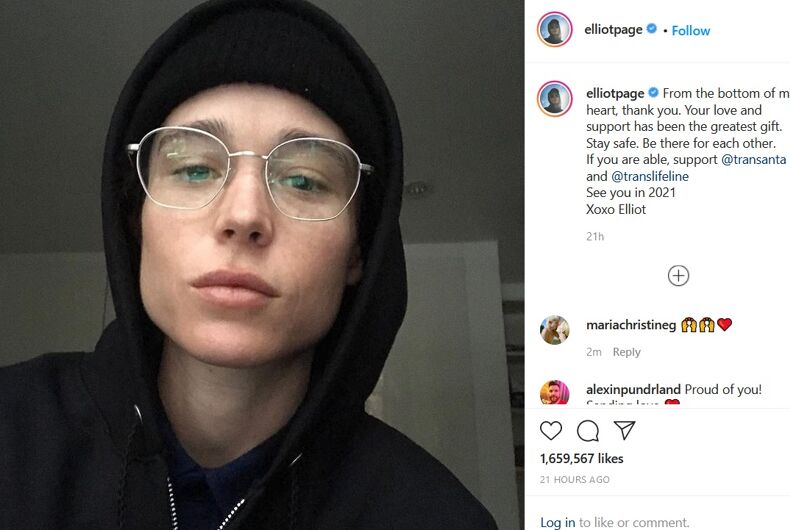Reply to mariachristineg comment
The image size is (790, 530).
(x=626, y=352)
